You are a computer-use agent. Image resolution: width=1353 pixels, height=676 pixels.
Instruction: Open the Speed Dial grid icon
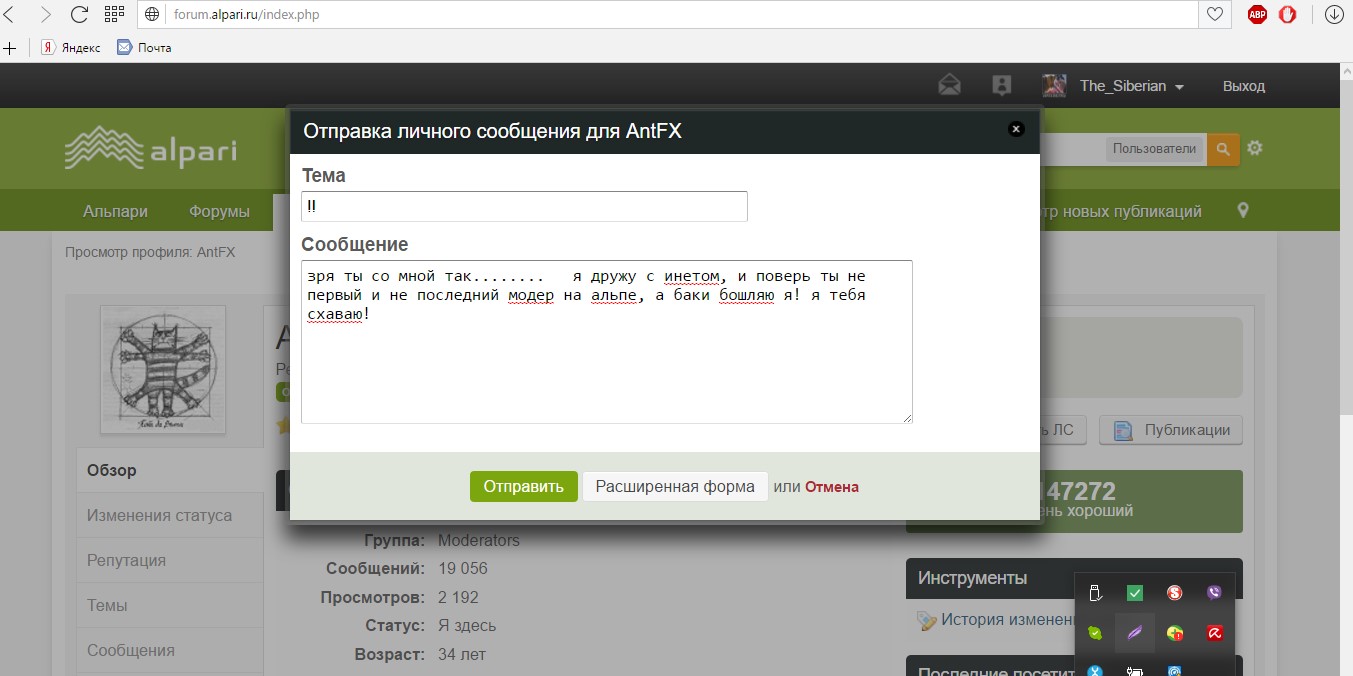coord(114,15)
